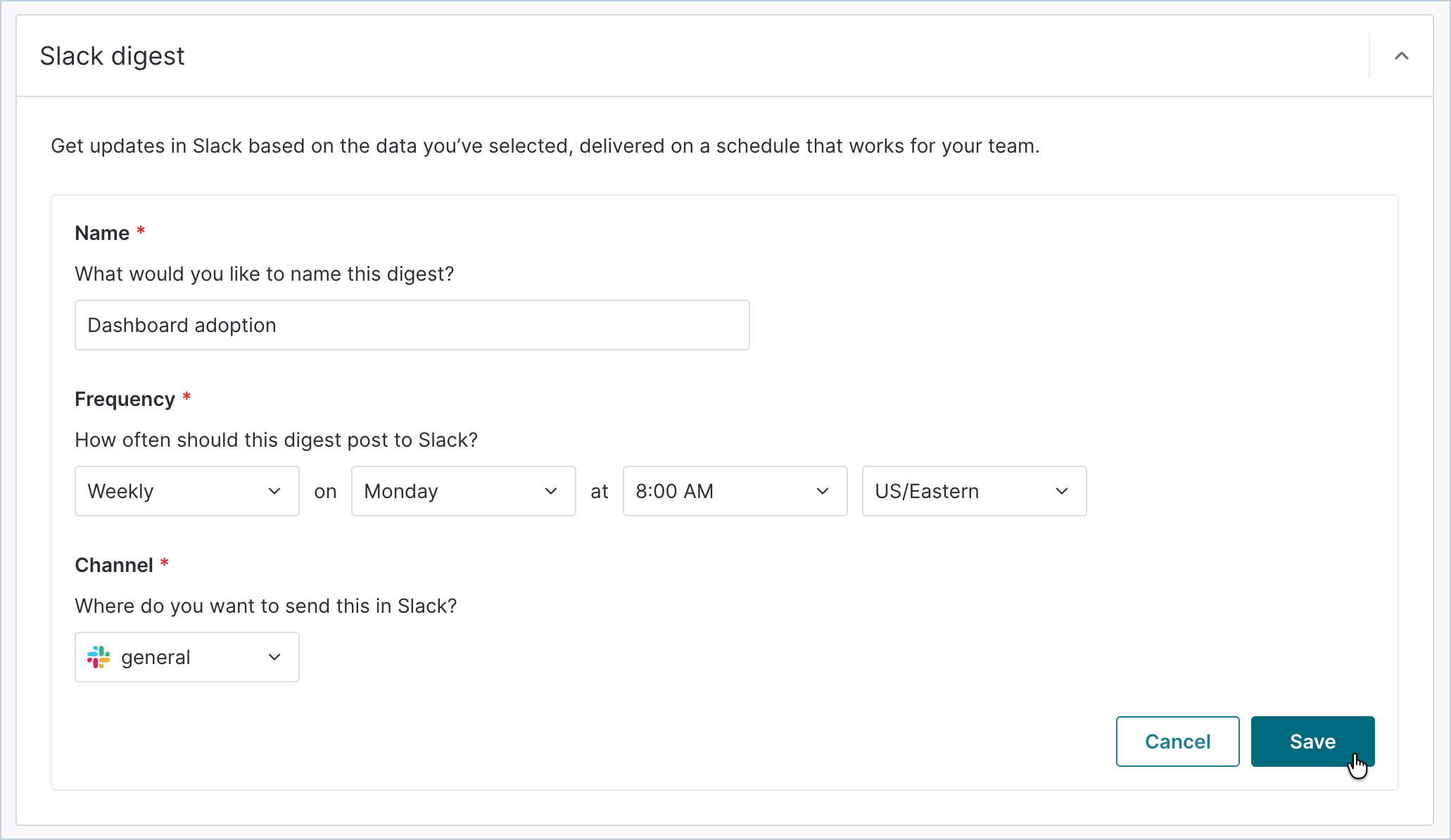
Task: Click the Channel field label
Action: click(x=114, y=565)
